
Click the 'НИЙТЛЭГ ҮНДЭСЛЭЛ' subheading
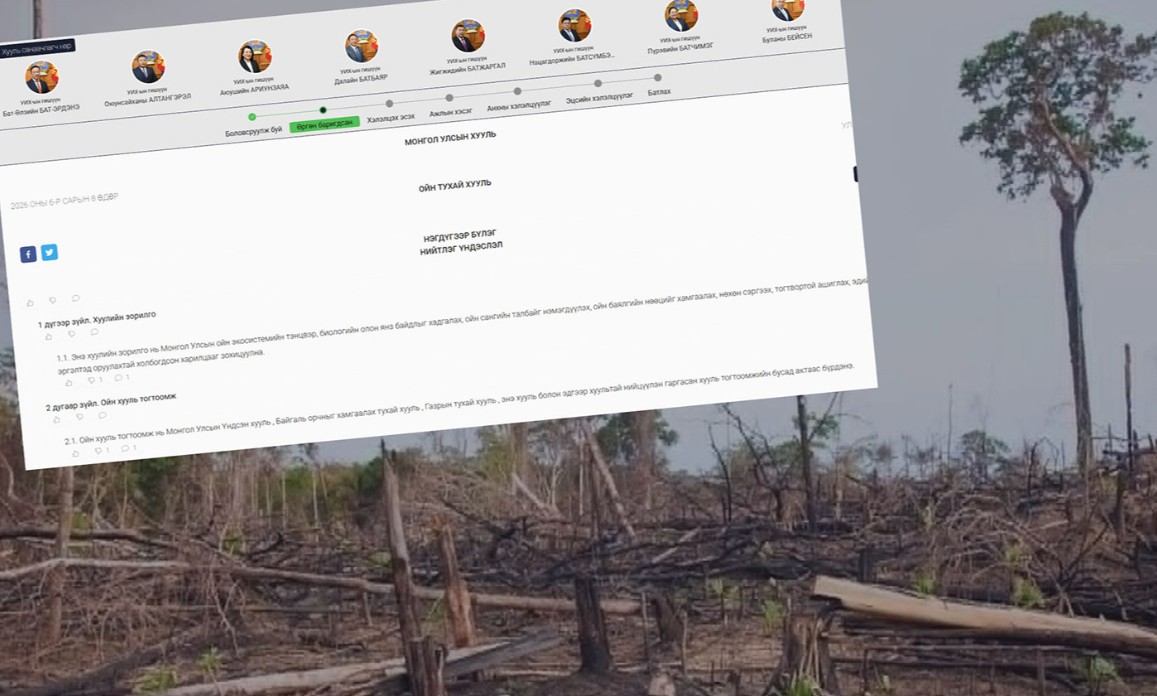click(461, 247)
